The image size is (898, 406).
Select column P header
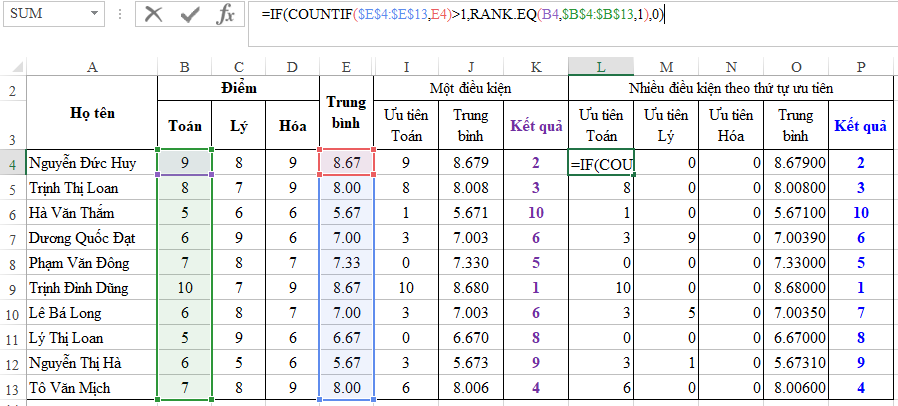pyautogui.click(x=861, y=66)
